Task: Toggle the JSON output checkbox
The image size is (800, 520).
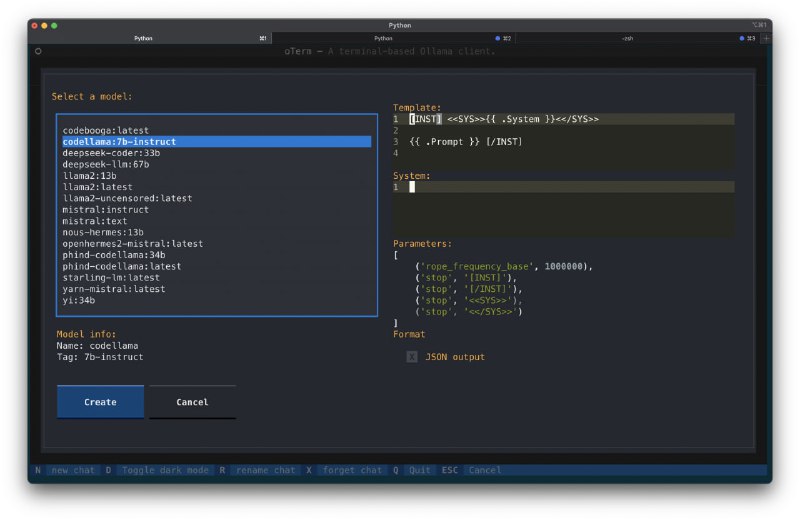Action: 412,356
